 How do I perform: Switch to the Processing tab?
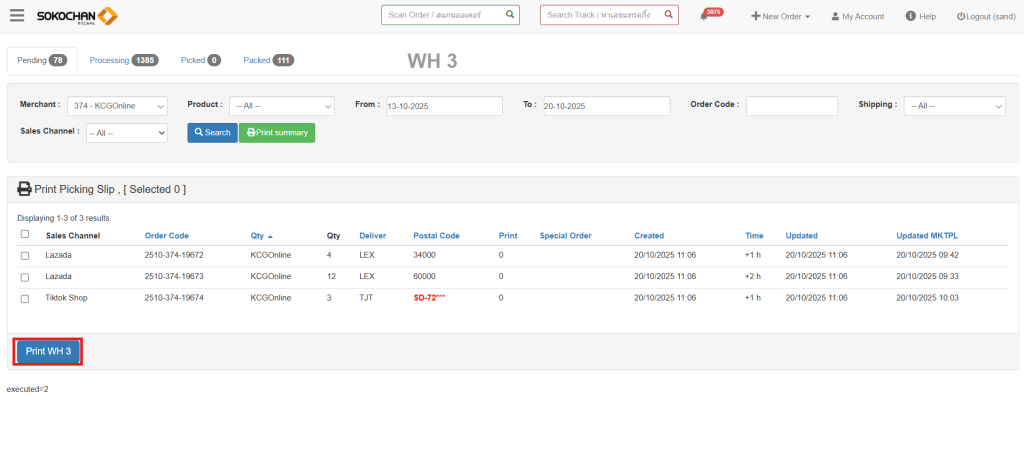tap(123, 61)
